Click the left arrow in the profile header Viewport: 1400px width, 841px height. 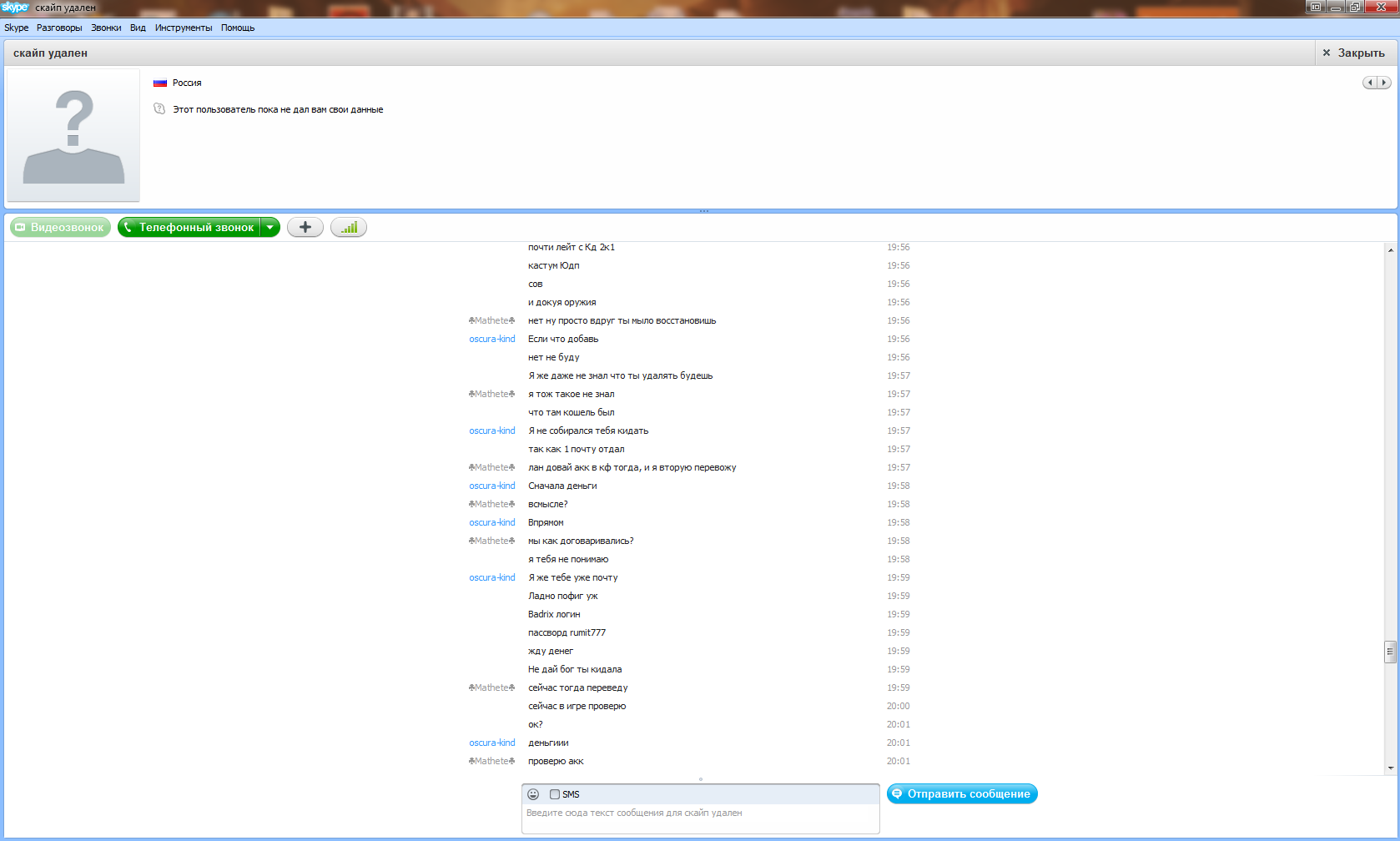1370,83
